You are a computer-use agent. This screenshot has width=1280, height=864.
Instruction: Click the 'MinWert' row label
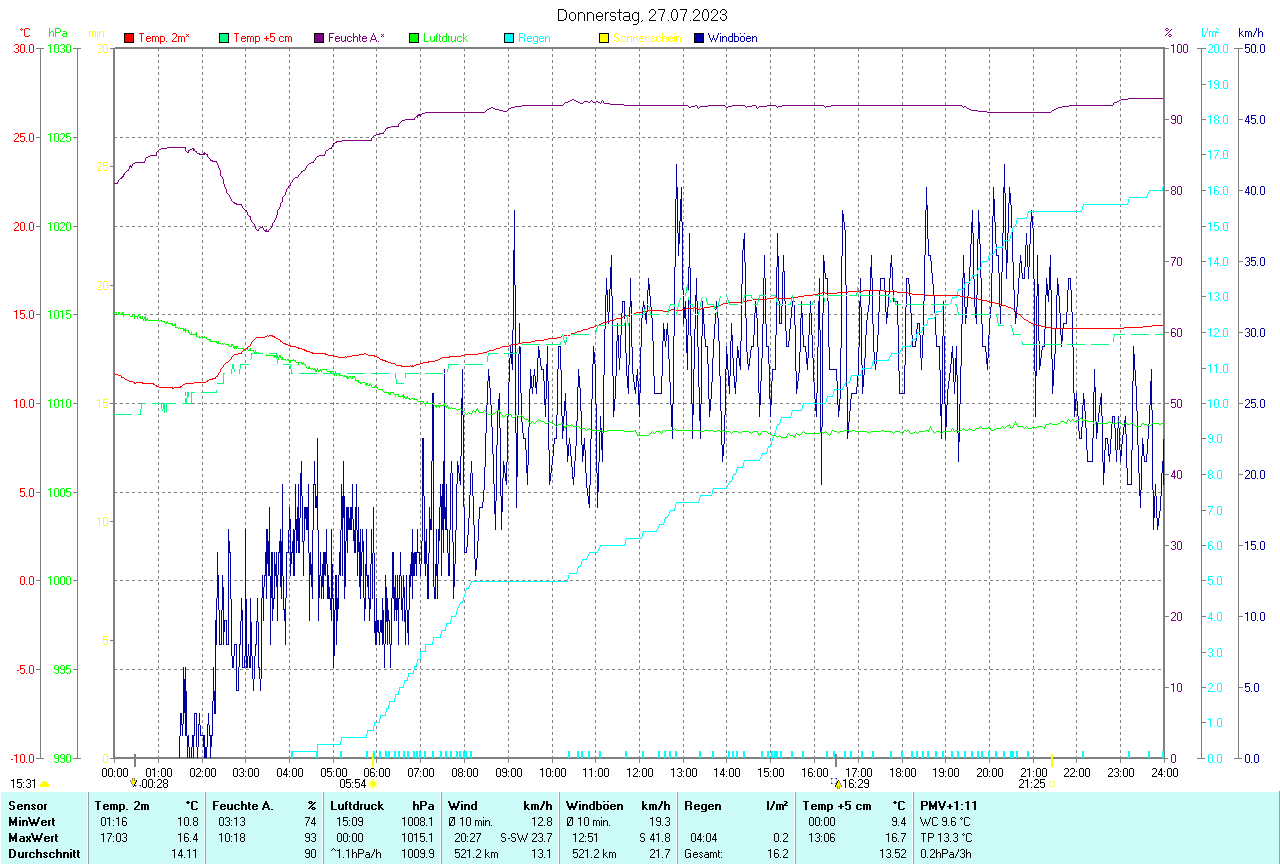pyautogui.click(x=31, y=822)
